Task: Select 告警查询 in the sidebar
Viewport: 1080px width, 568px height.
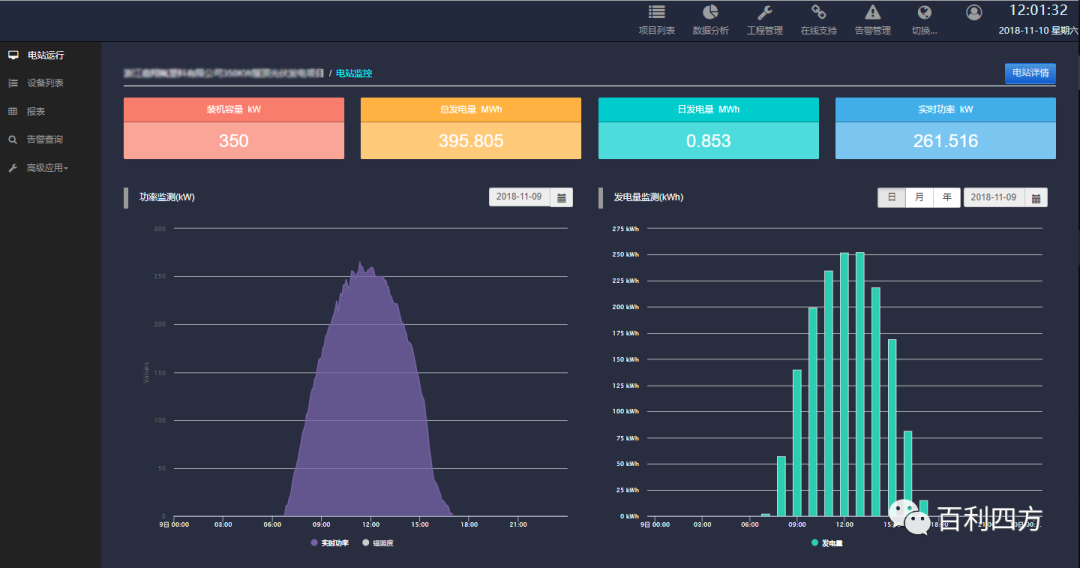Action: point(45,140)
